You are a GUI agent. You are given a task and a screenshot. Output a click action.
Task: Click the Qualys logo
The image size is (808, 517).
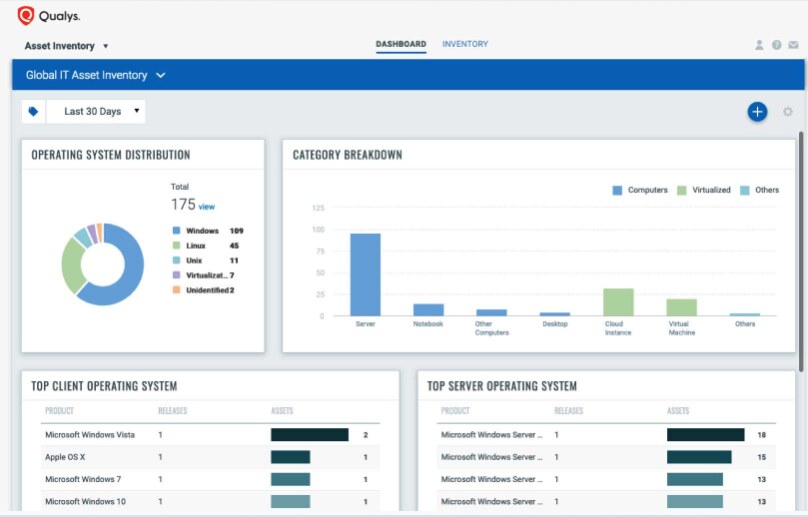(49, 16)
